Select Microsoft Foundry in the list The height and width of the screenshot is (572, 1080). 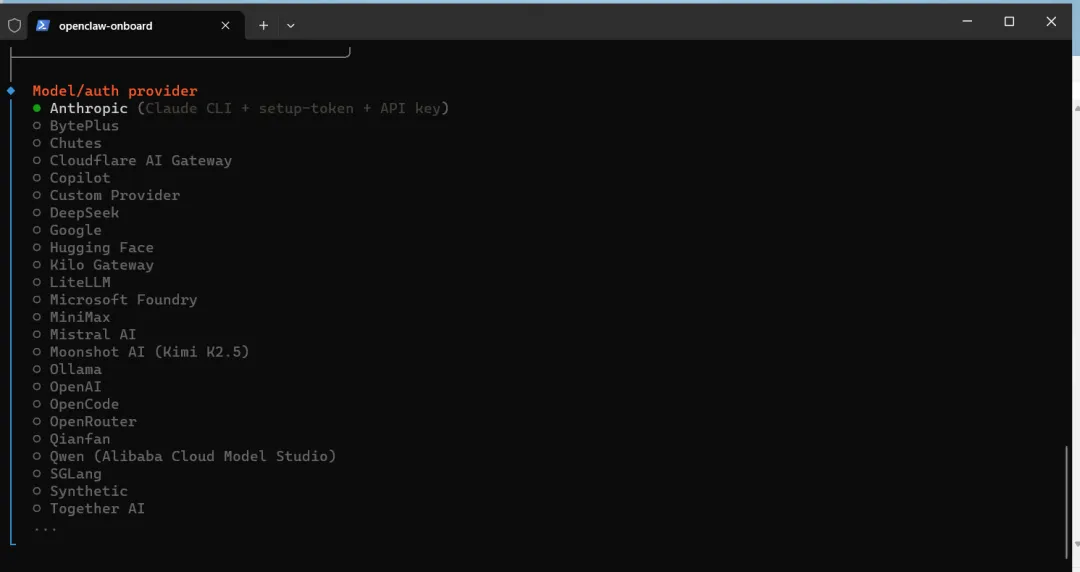tap(115, 299)
